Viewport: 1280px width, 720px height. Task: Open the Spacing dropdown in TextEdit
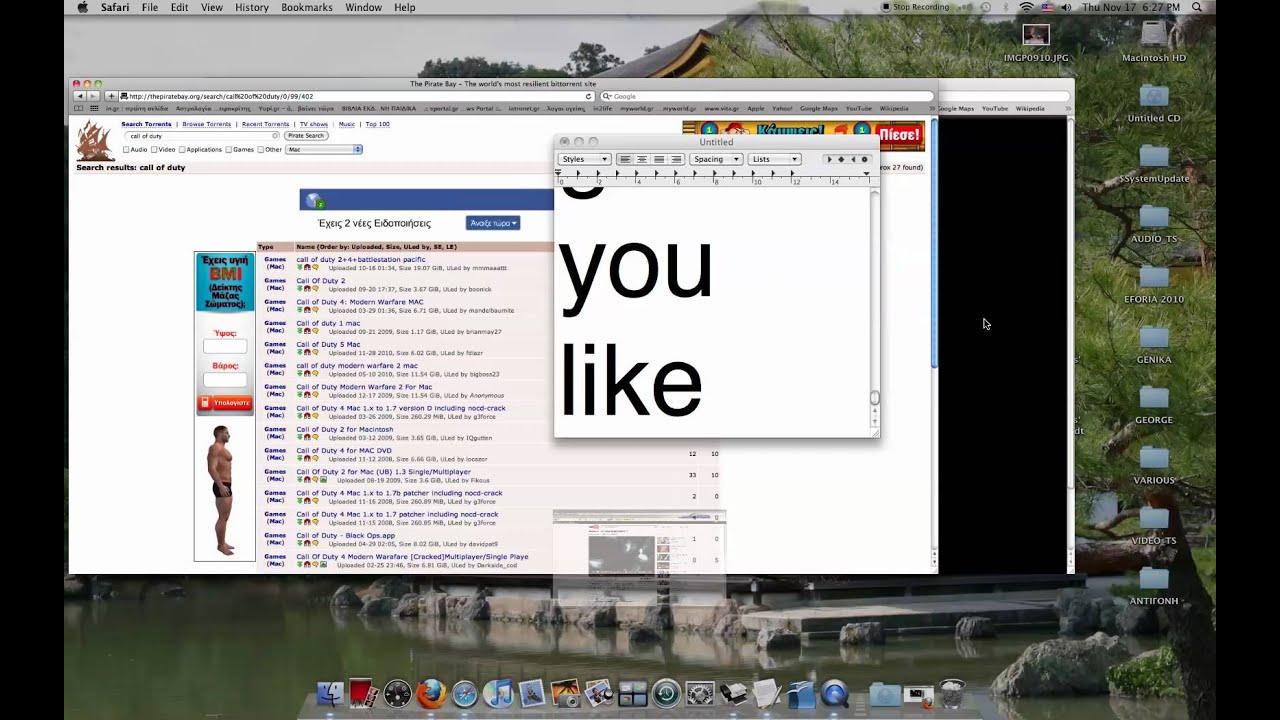point(716,159)
